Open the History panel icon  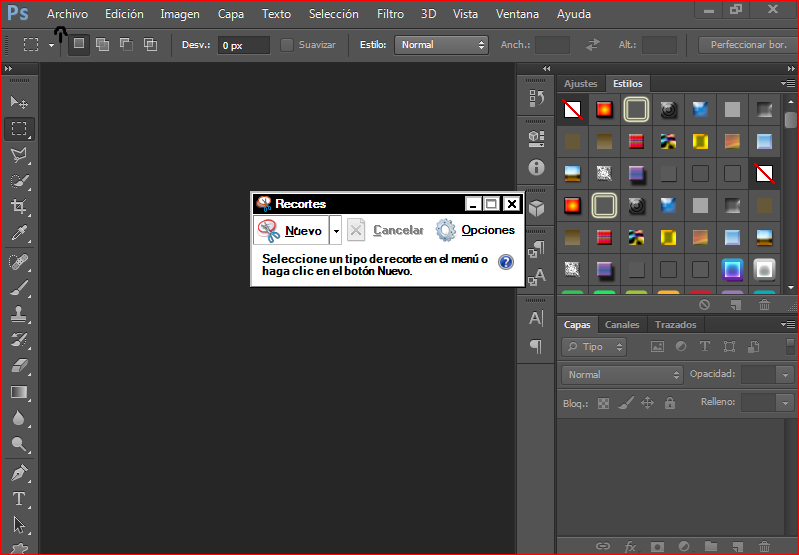[x=536, y=98]
